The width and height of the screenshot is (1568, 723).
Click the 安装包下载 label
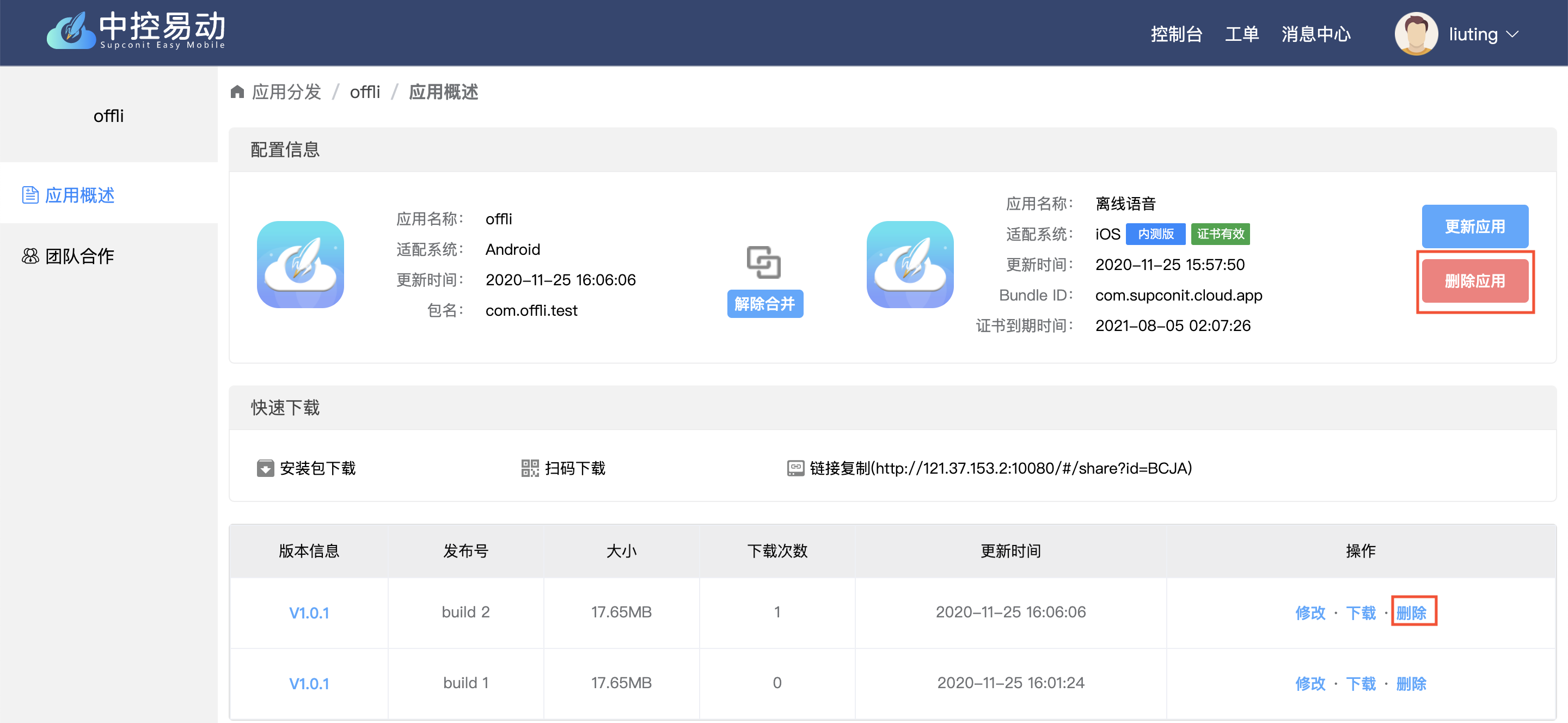[x=317, y=468]
